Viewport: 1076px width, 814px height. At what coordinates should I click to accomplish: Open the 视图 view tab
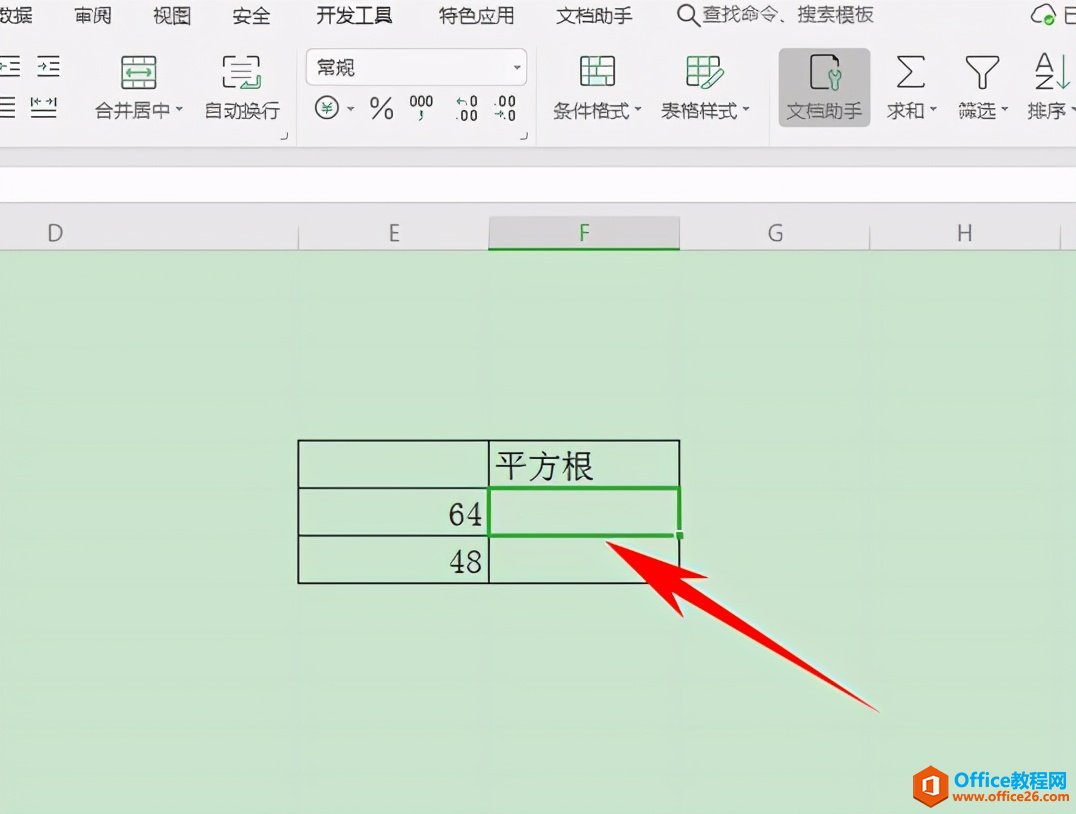tap(172, 15)
